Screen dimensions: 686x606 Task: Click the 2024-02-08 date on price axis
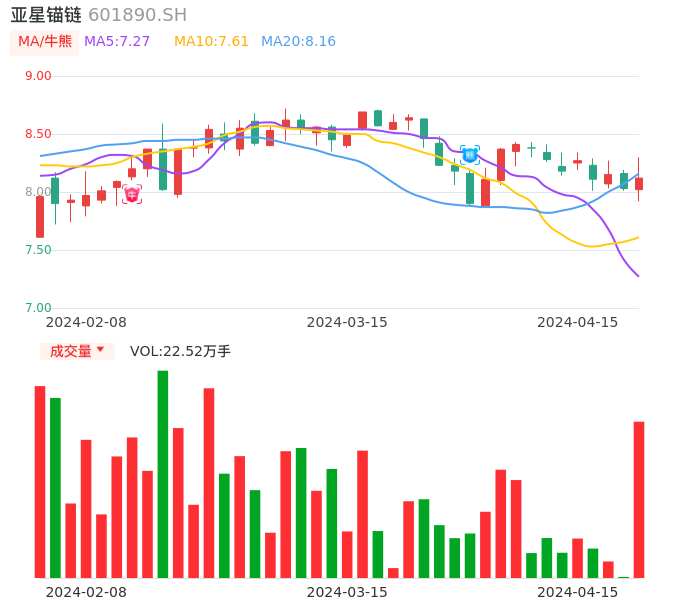86,322
